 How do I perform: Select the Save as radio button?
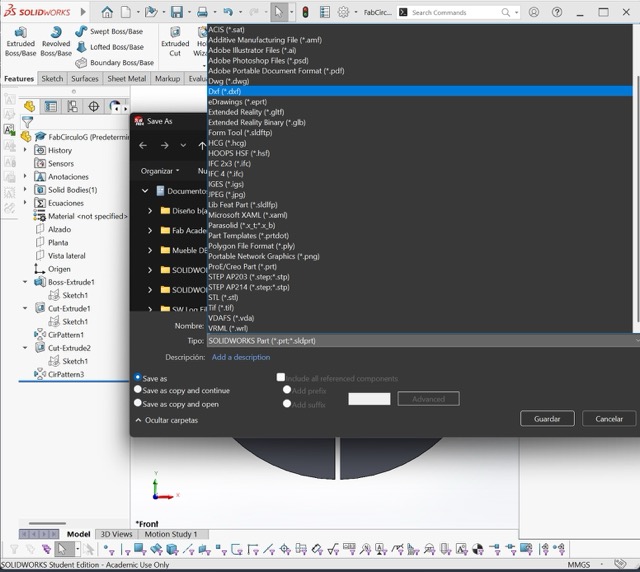pyautogui.click(x=138, y=378)
